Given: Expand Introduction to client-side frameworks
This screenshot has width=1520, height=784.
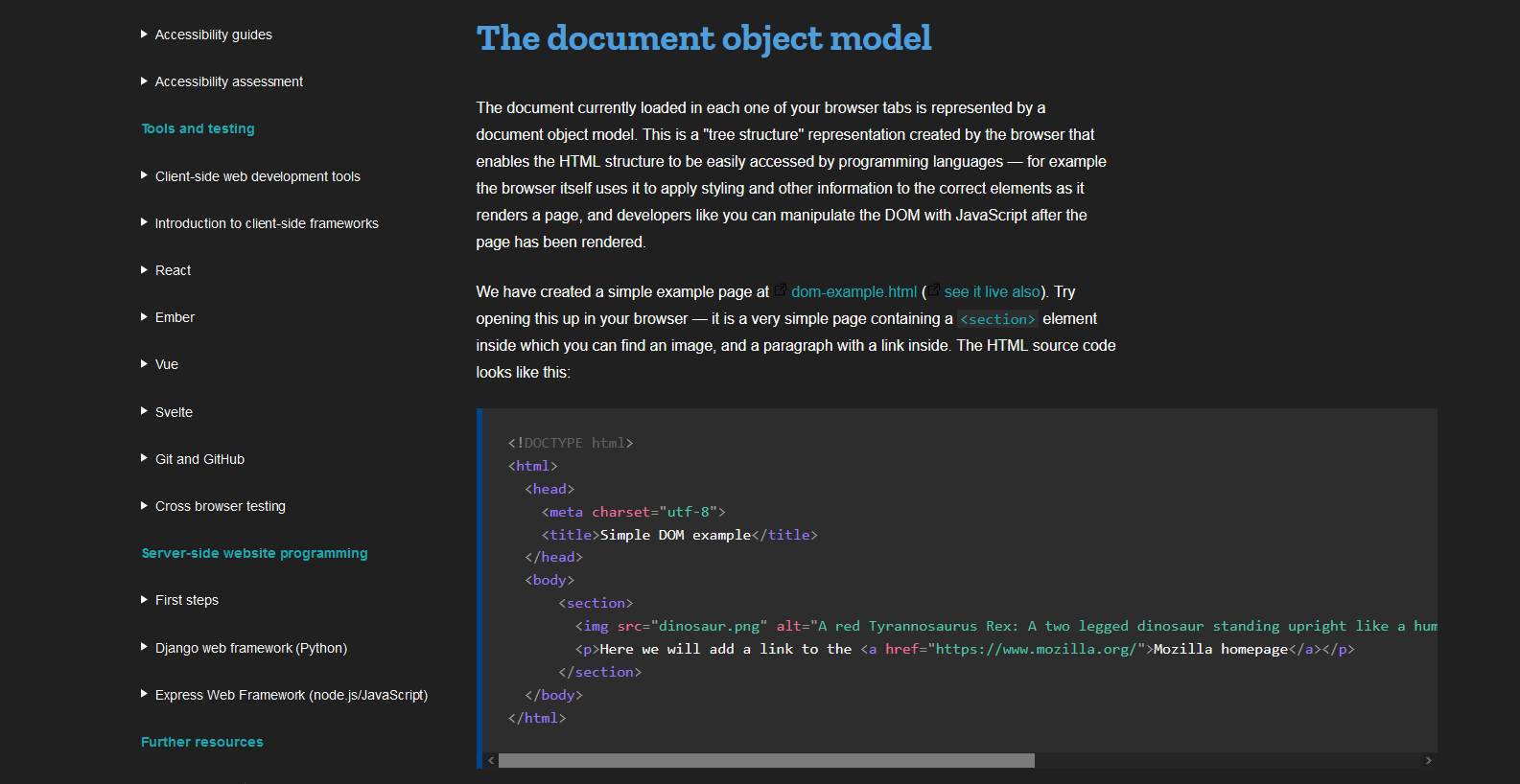Looking at the screenshot, I should coord(259,223).
